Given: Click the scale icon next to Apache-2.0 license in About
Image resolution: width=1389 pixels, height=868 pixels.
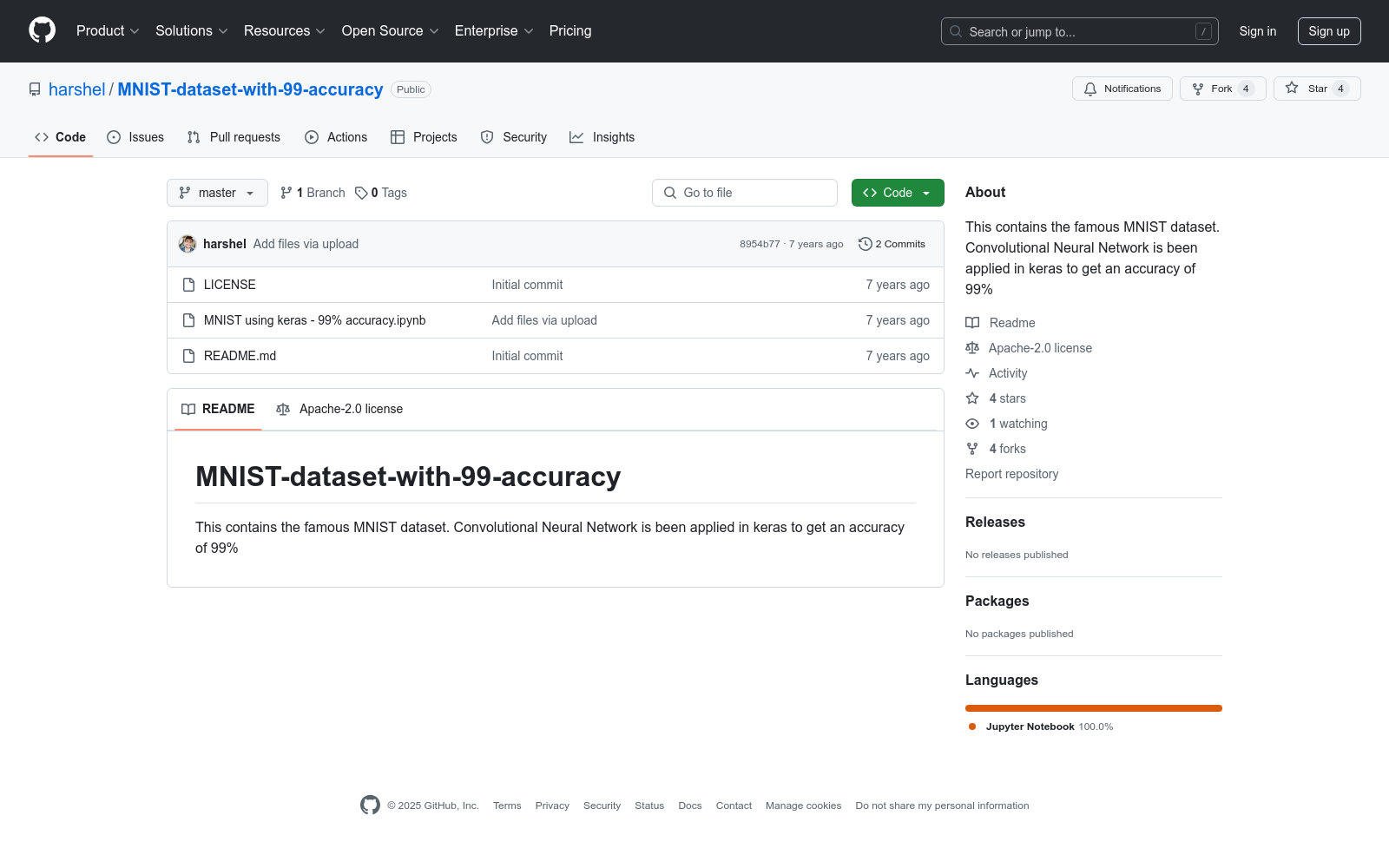Looking at the screenshot, I should point(972,348).
